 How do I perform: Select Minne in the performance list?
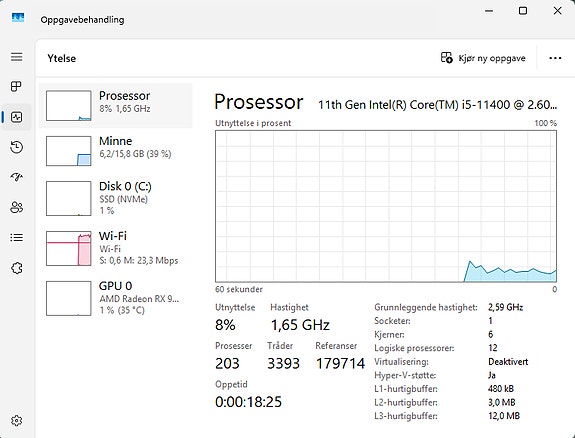pos(116,151)
